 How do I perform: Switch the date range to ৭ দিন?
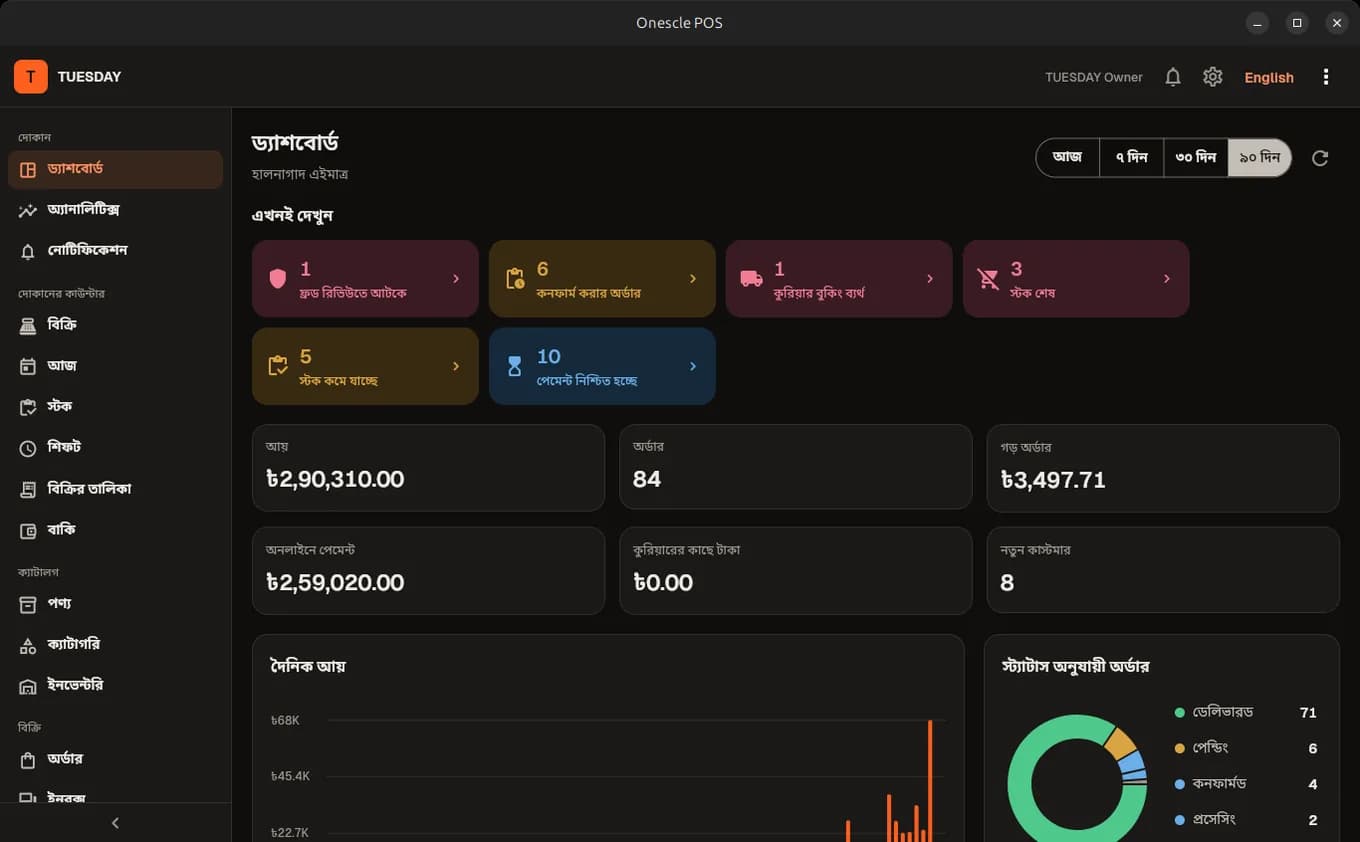tap(1132, 158)
